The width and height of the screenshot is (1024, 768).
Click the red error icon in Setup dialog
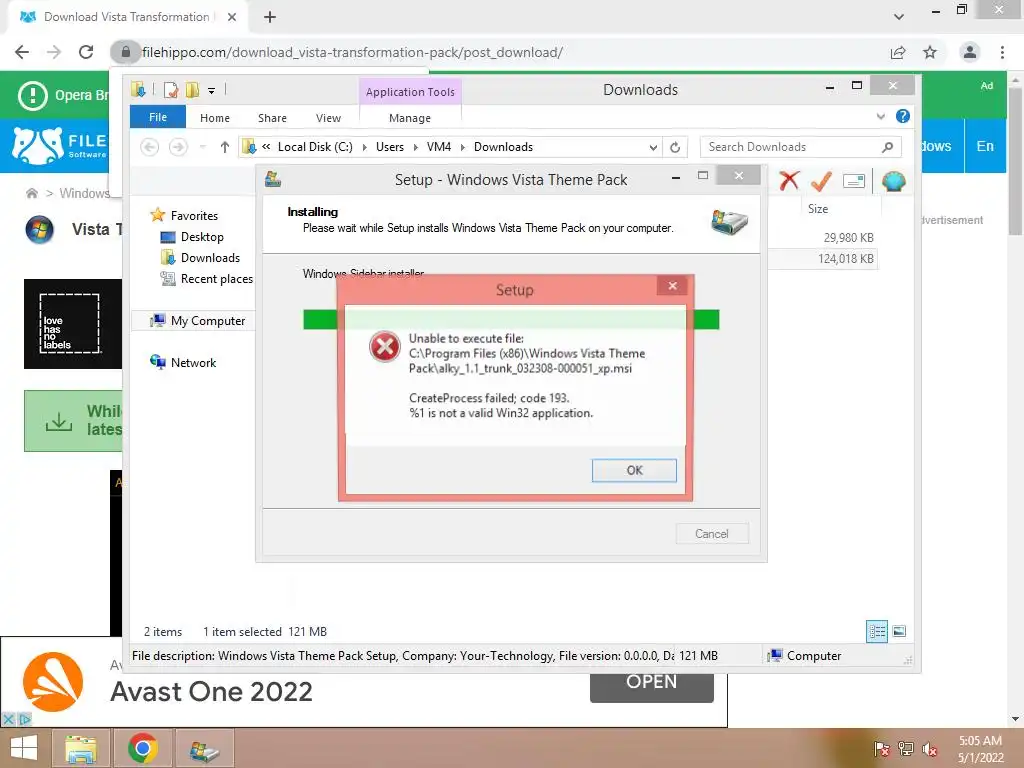[385, 346]
